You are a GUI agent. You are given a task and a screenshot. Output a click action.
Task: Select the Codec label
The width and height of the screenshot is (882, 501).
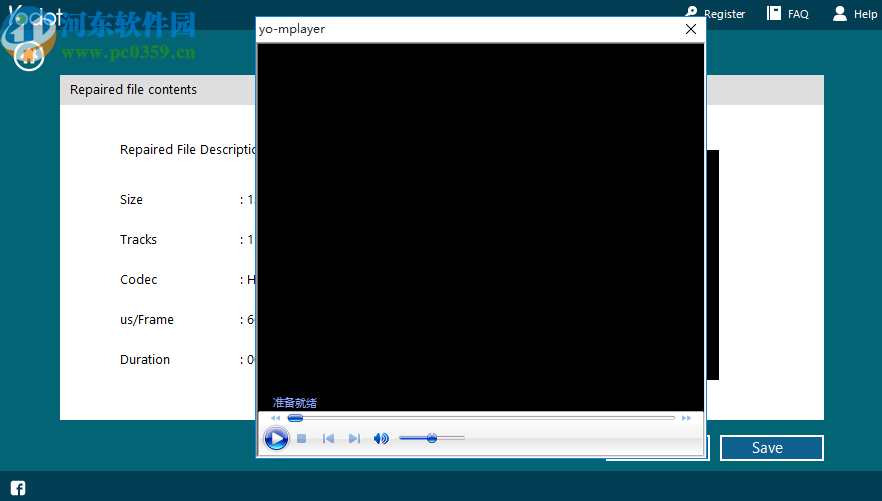pyautogui.click(x=138, y=279)
